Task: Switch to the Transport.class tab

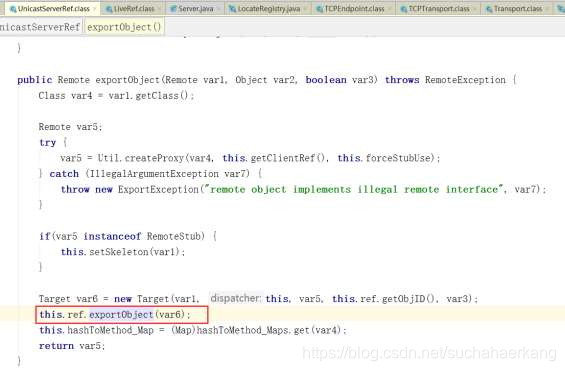Action: click(517, 8)
